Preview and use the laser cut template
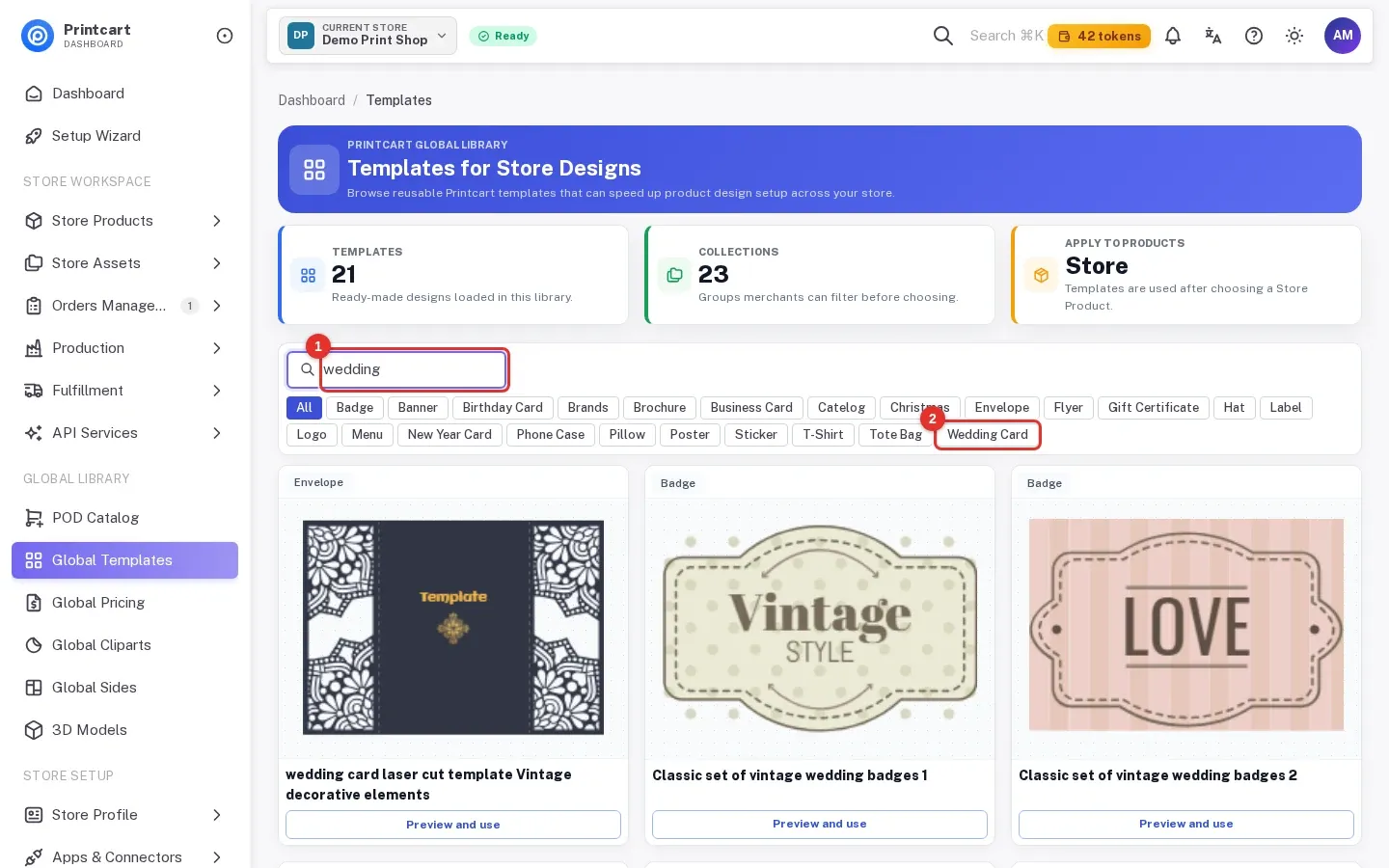Screen dimensions: 1389x868 pos(453,825)
